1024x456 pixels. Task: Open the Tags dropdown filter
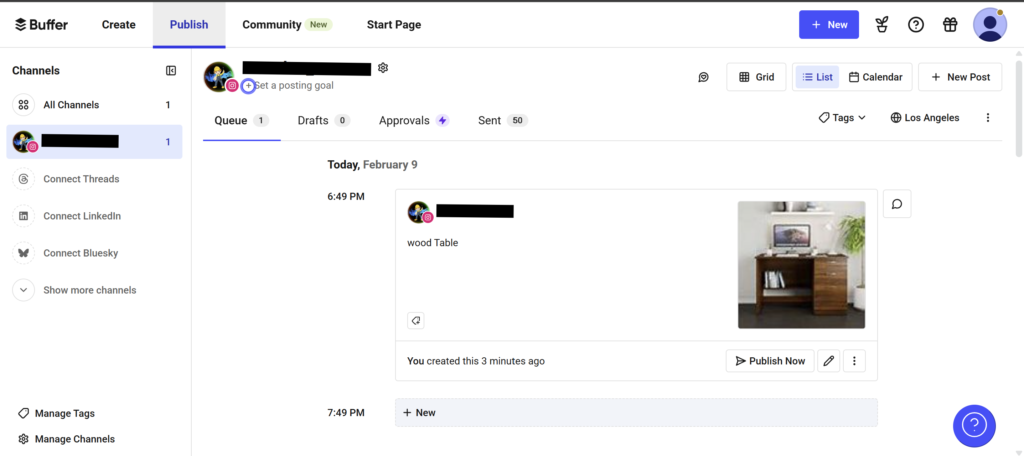pos(842,118)
